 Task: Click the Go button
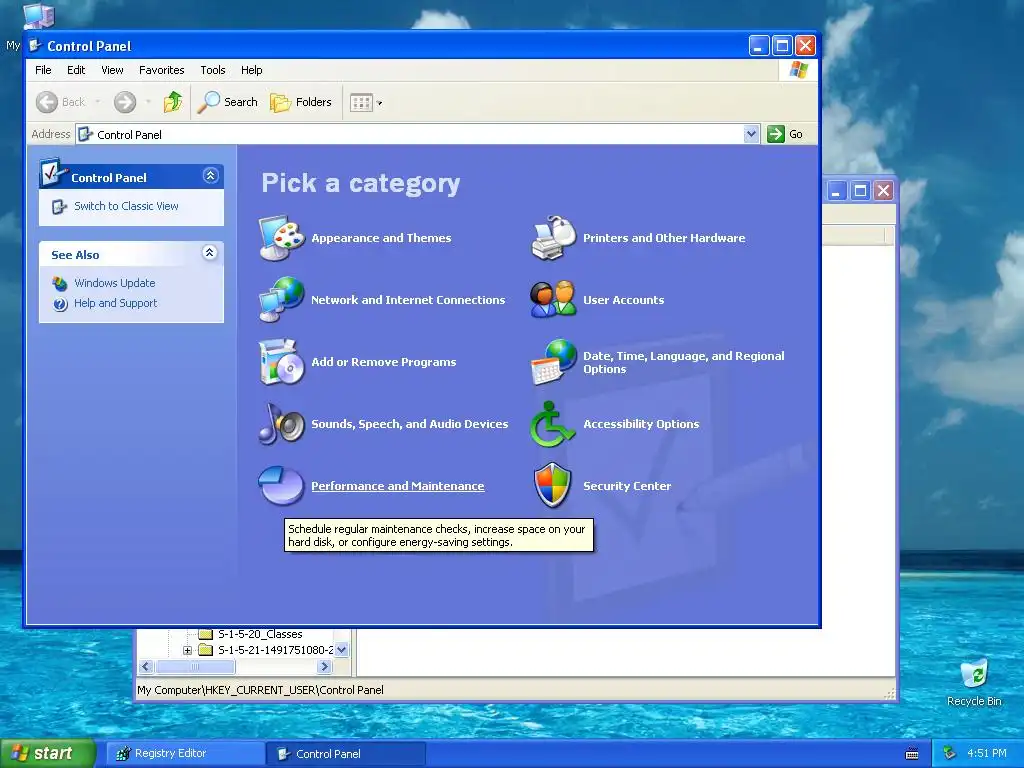click(x=786, y=134)
